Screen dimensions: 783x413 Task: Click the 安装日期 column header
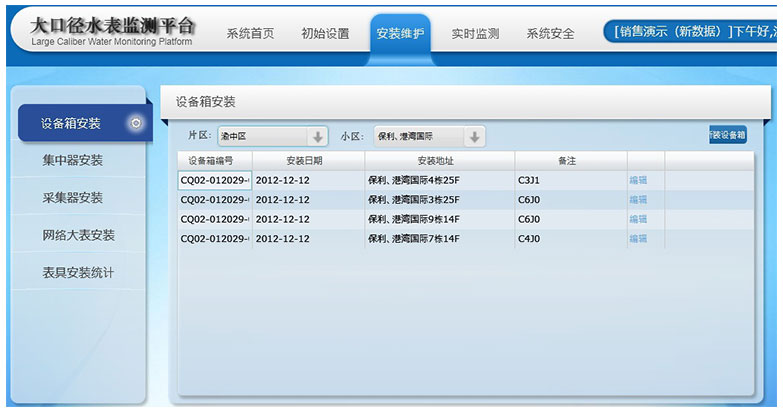tap(308, 161)
